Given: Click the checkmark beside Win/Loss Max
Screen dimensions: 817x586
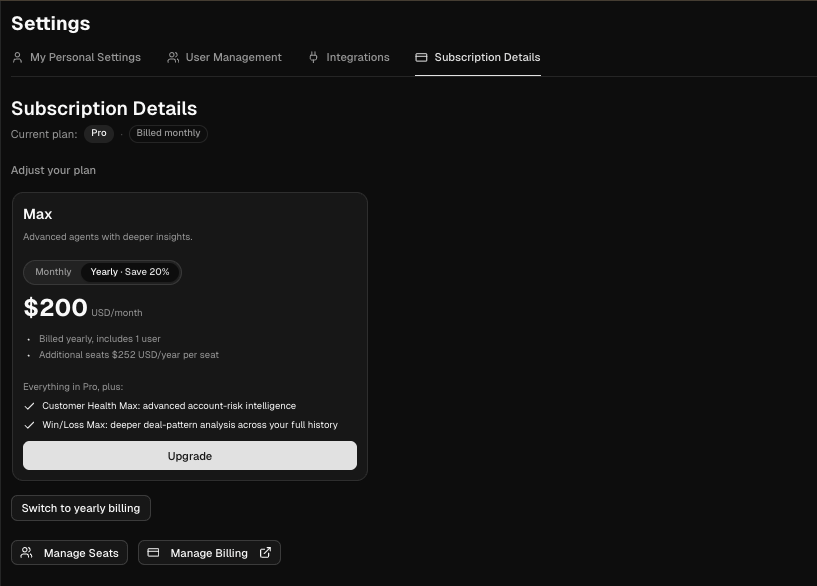Looking at the screenshot, I should coord(29,425).
